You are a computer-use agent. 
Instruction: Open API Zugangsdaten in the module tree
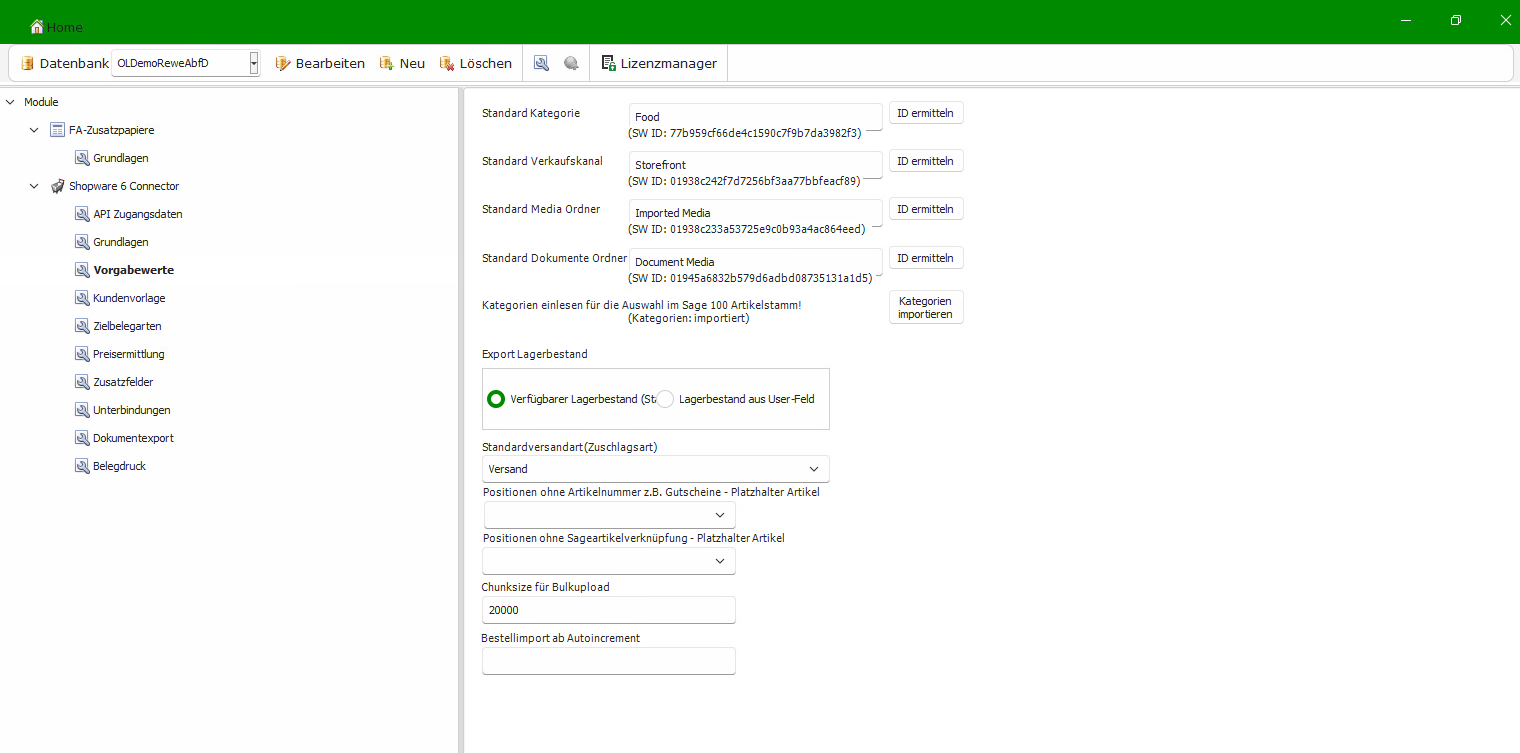click(x=137, y=214)
